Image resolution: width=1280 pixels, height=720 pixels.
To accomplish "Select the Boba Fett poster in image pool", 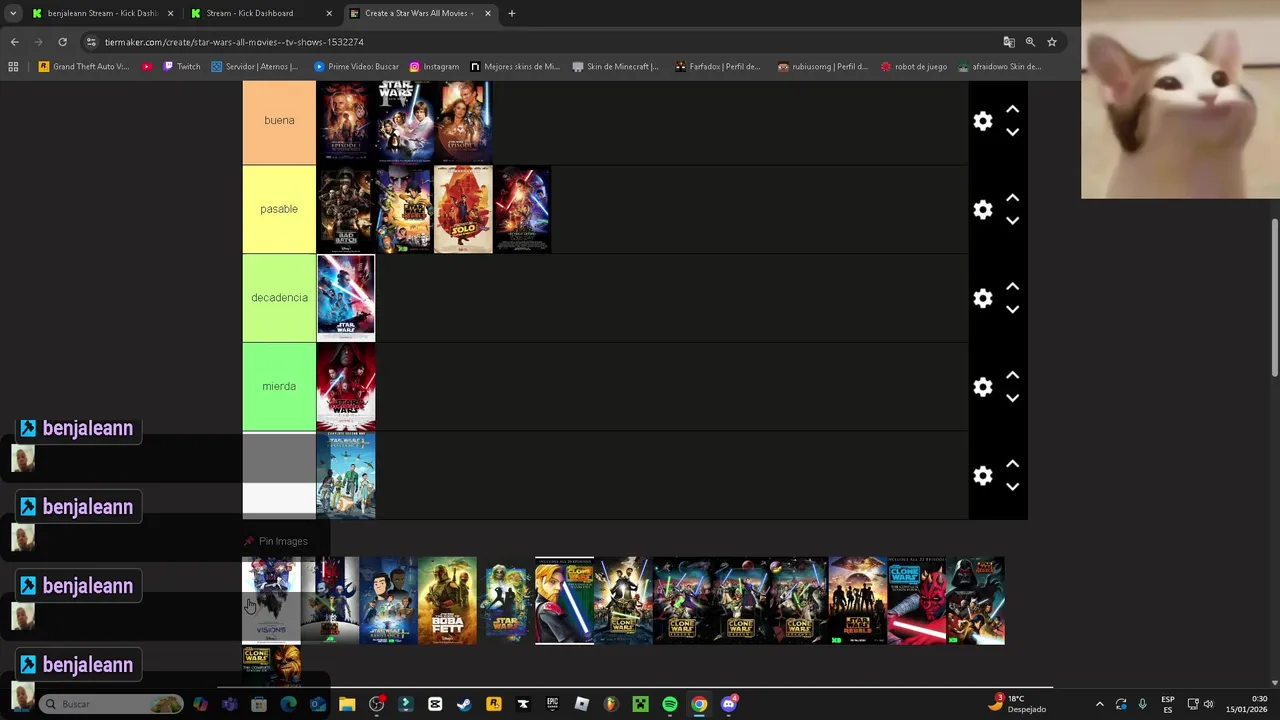I will click(x=447, y=601).
